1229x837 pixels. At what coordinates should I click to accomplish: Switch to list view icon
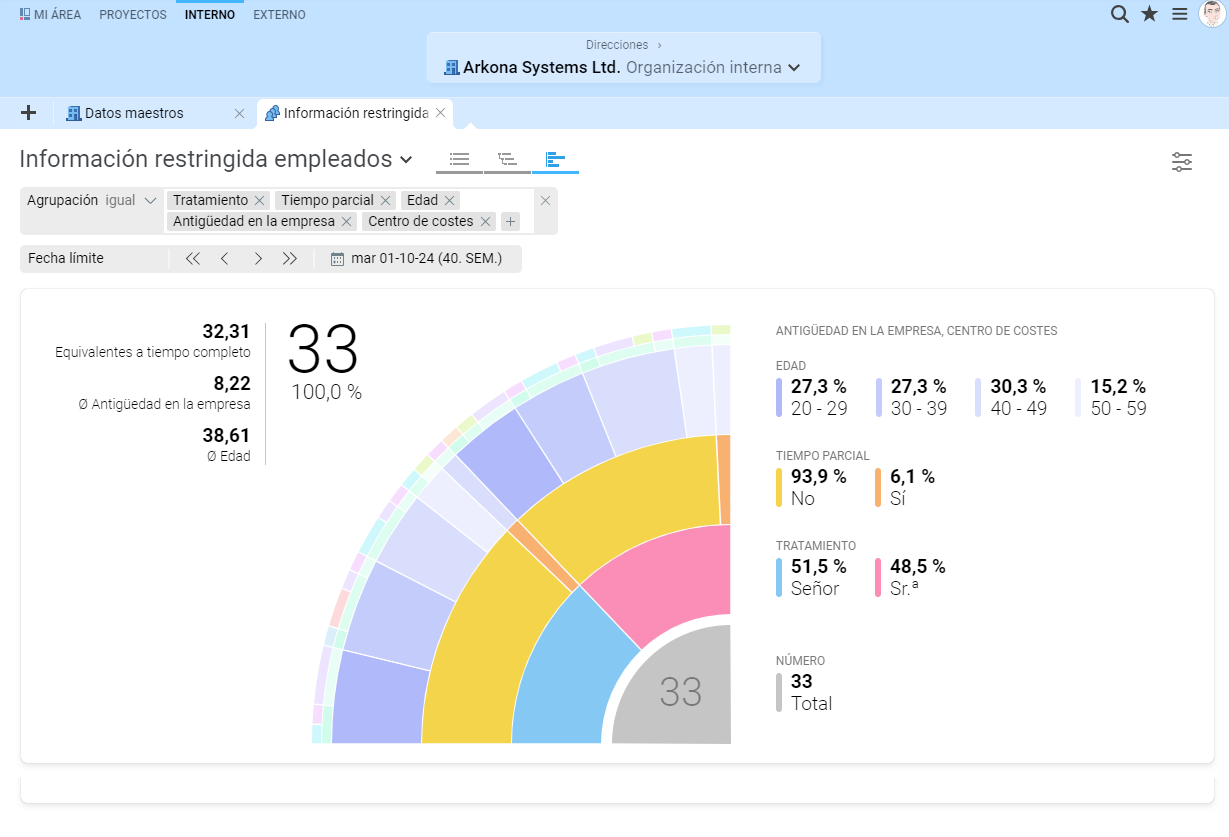tap(460, 159)
